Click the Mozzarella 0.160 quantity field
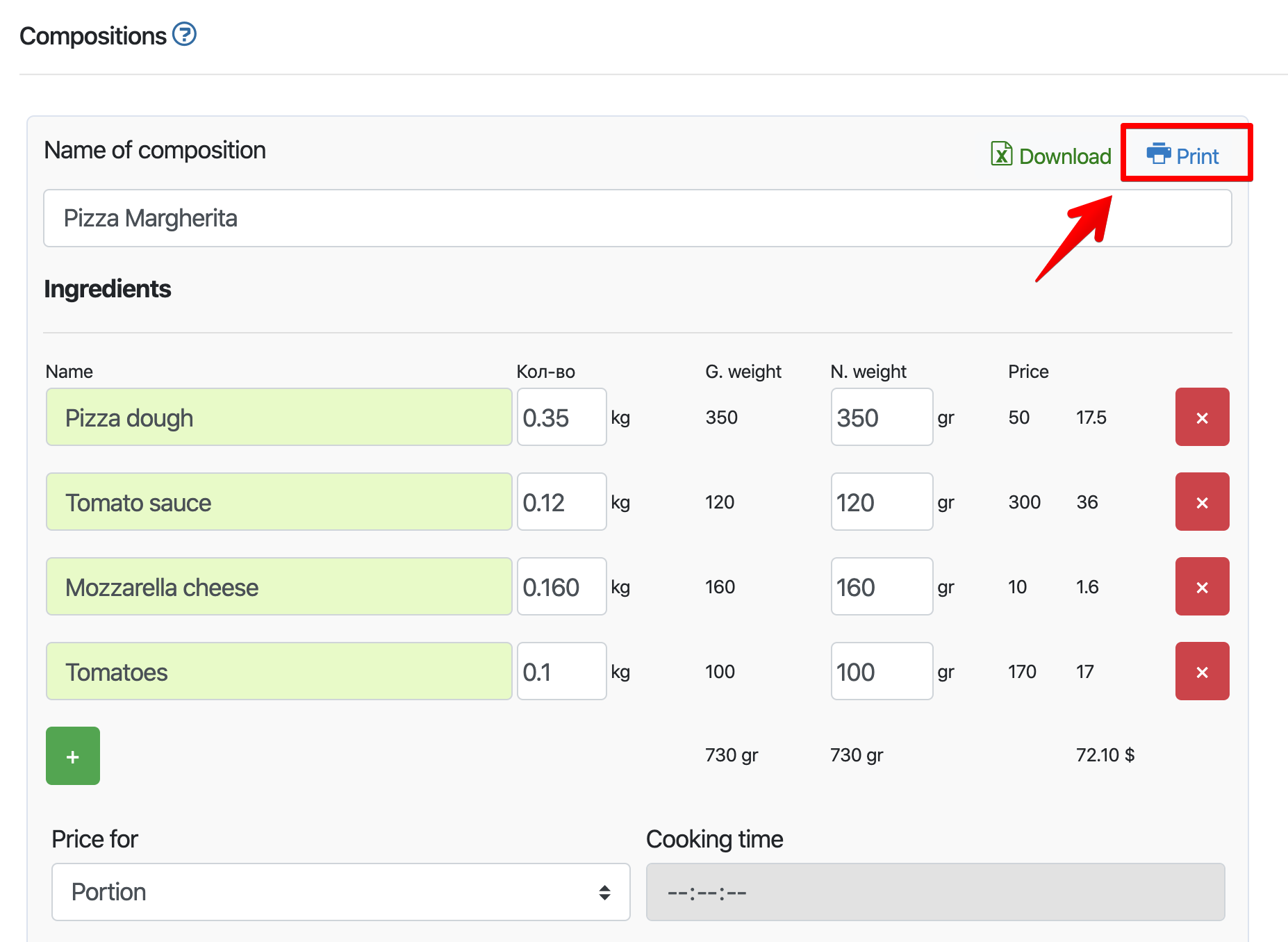The height and width of the screenshot is (942, 1288). 561,587
